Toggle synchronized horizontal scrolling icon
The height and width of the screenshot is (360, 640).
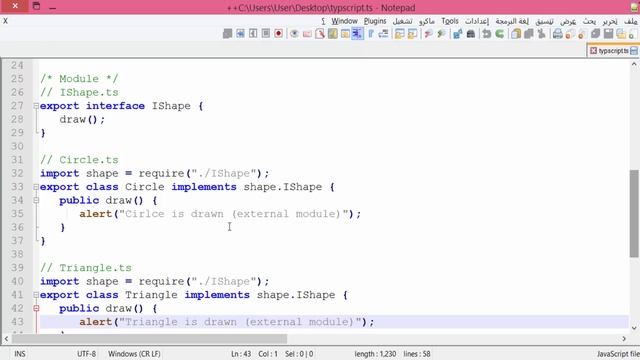click(399, 34)
